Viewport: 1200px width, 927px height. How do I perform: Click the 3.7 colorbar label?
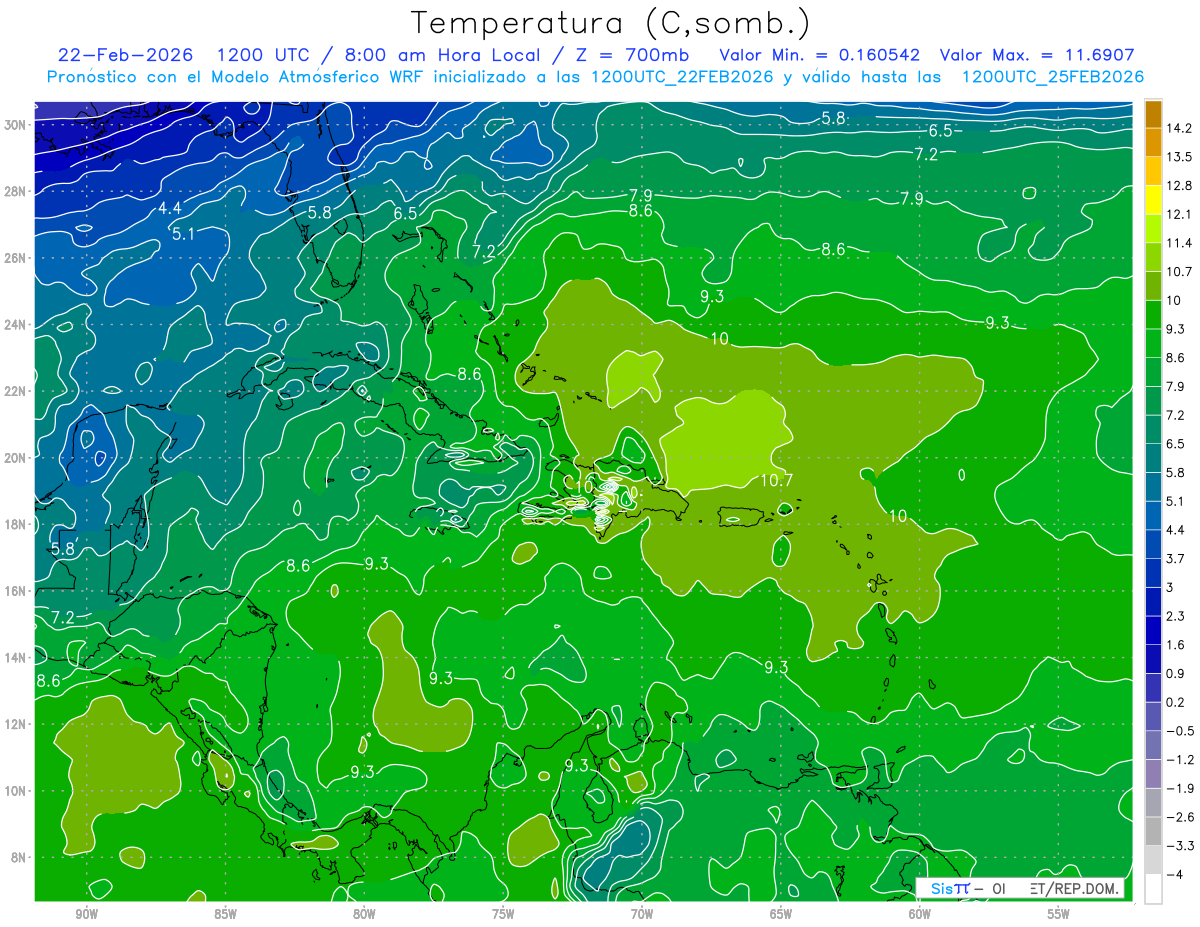click(1175, 558)
